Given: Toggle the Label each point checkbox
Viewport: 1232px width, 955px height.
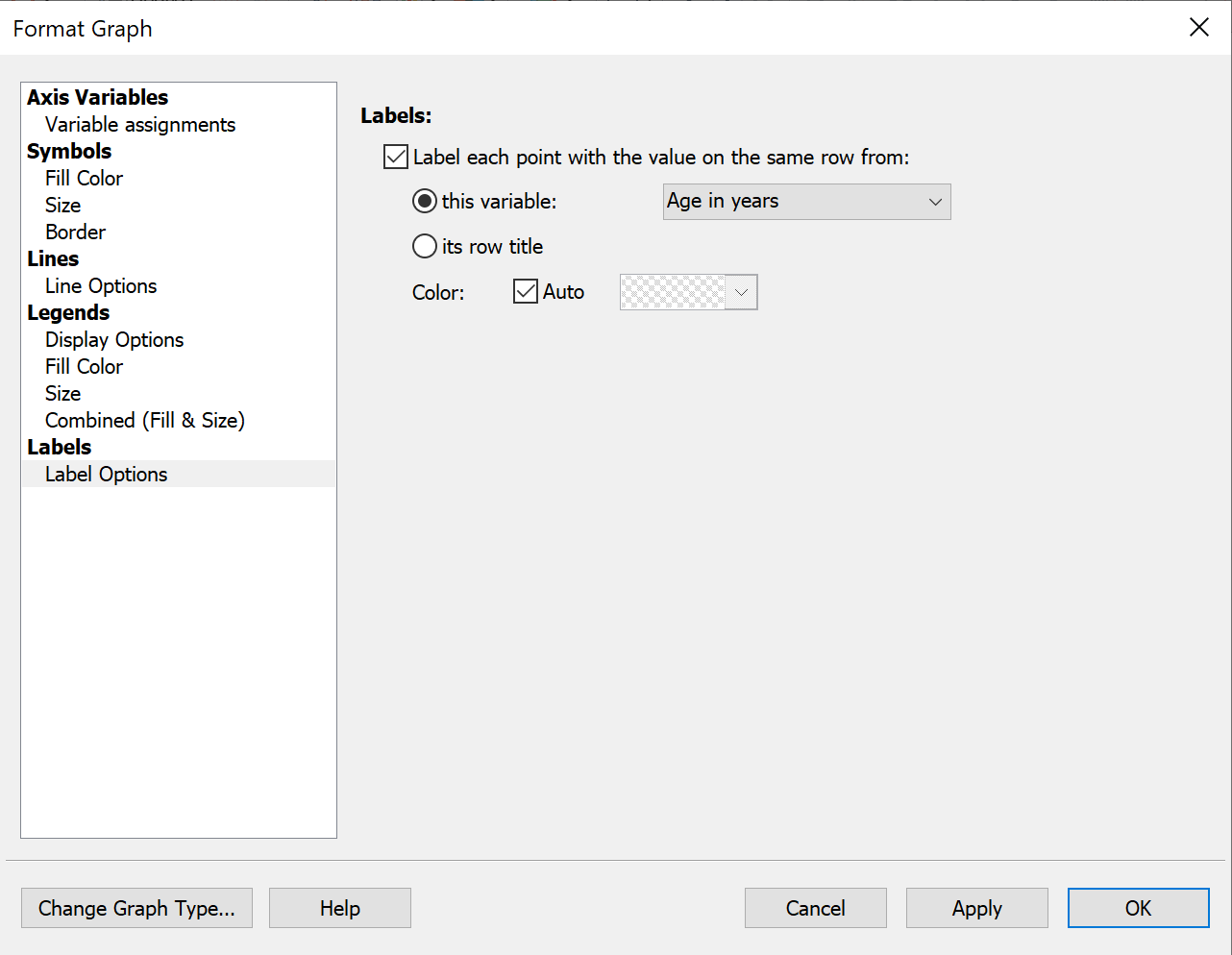Looking at the screenshot, I should click(396, 157).
